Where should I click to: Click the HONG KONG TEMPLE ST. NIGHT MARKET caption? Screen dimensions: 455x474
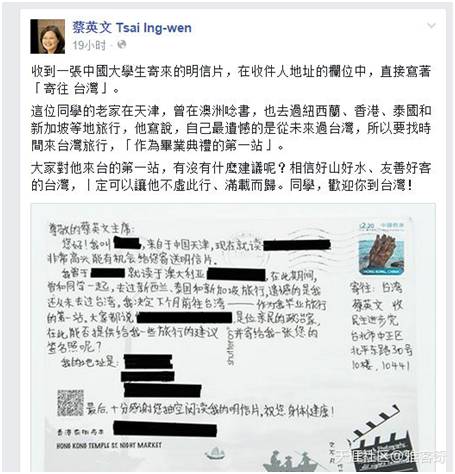point(109,445)
